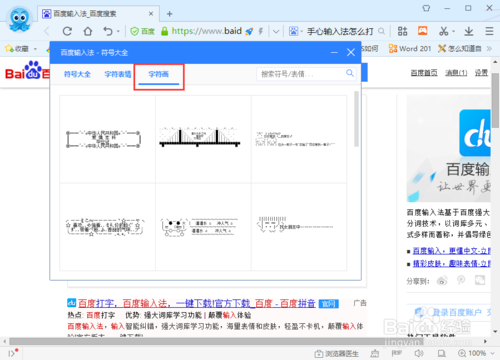Open 浏览器医生 in status bar
Image resolution: width=500 pixels, height=360 pixels.
337,353
